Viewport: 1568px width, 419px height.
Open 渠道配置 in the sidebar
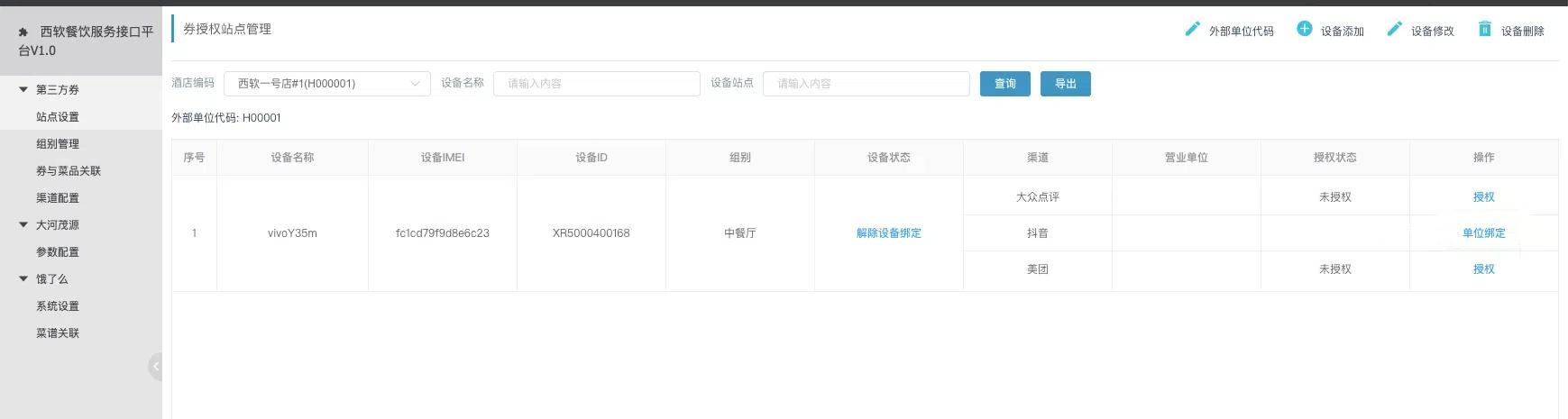point(58,198)
